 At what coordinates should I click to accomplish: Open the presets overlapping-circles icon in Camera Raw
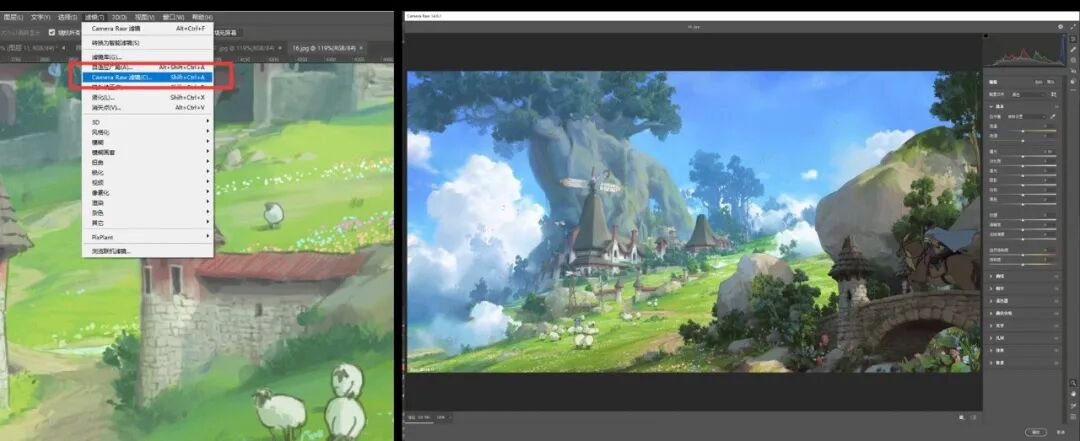click(x=1073, y=81)
